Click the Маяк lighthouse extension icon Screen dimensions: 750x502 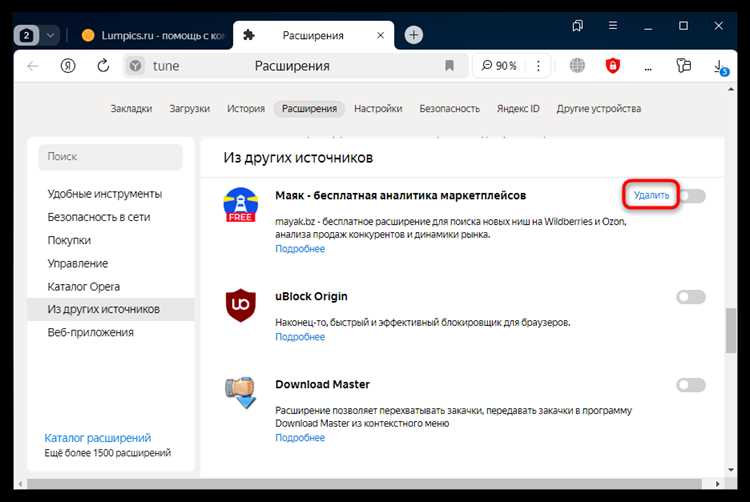click(x=241, y=205)
